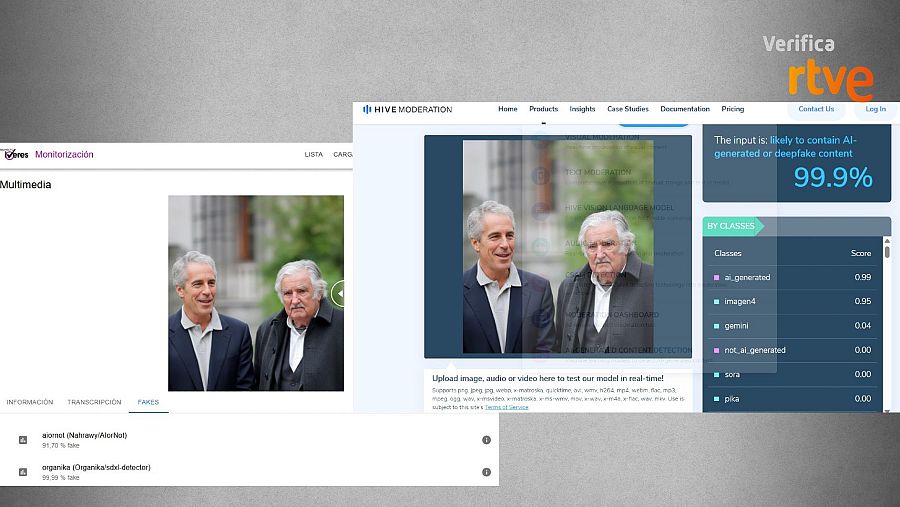This screenshot has width=900, height=507.
Task: Click the Monitorización title
Action: click(x=64, y=154)
